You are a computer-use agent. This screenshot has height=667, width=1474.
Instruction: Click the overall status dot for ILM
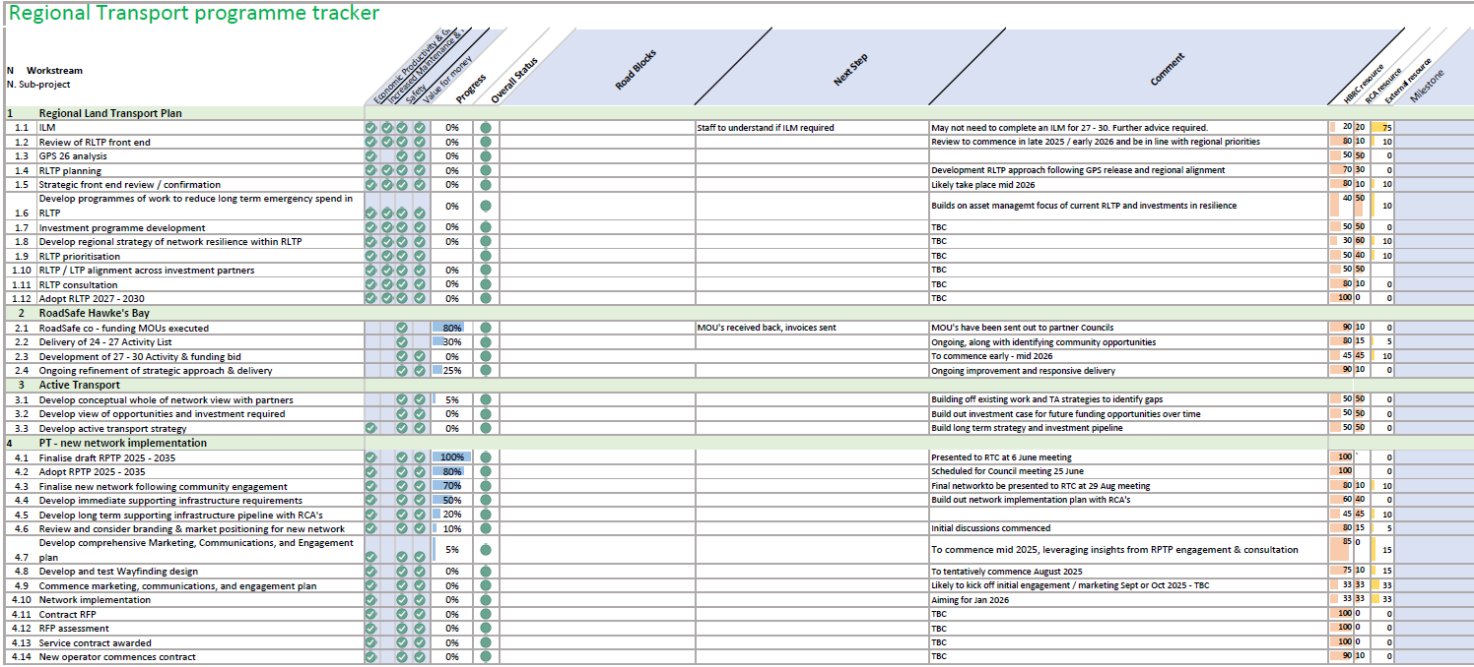coord(486,128)
